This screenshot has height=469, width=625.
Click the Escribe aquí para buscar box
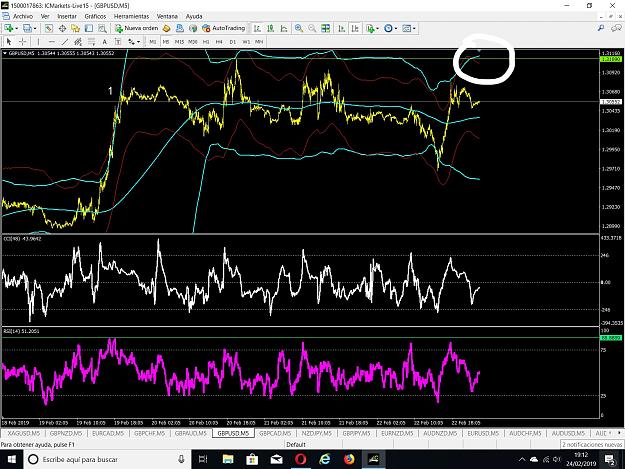pyautogui.click(x=107, y=459)
